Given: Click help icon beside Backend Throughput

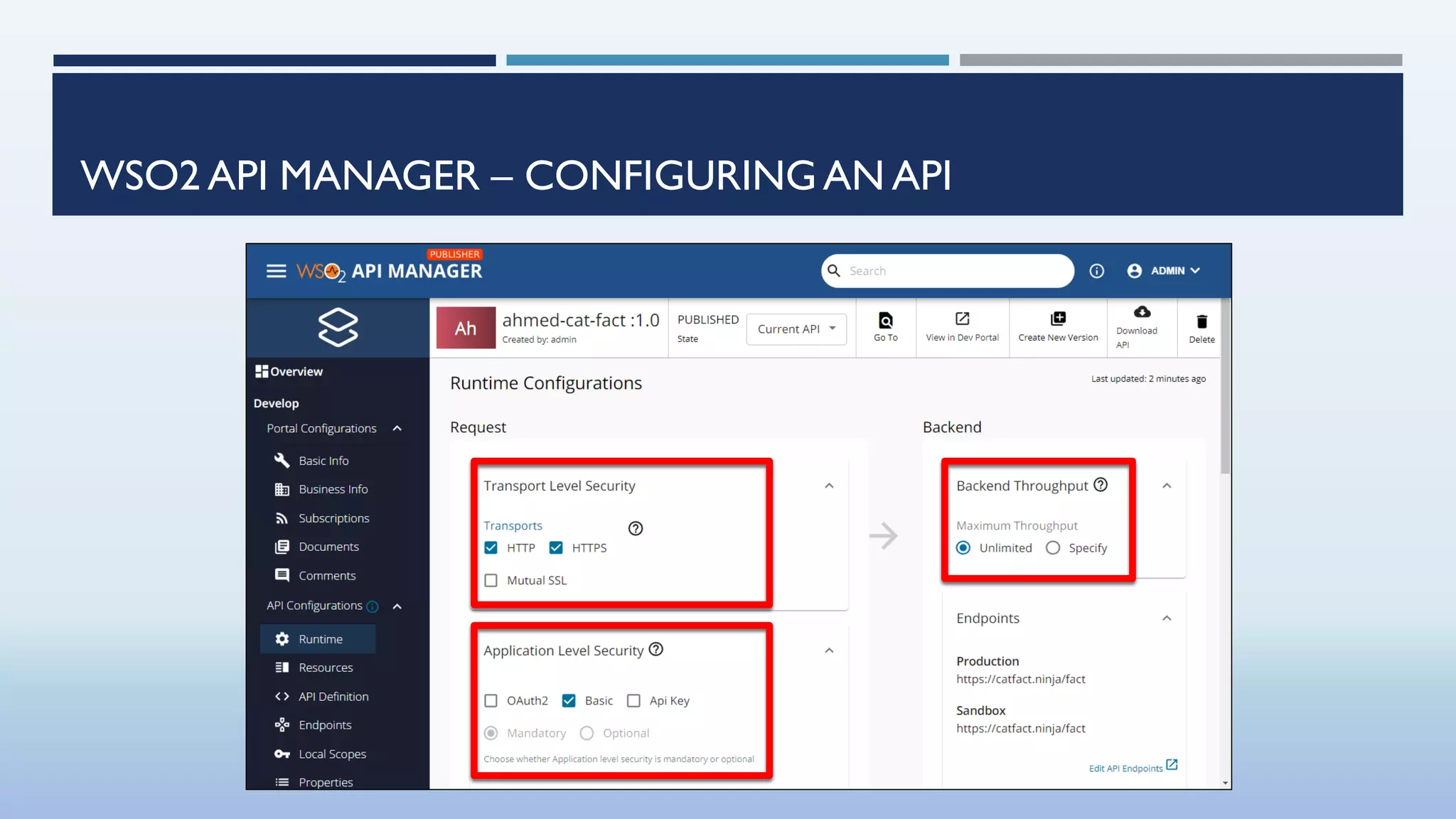Looking at the screenshot, I should [x=1101, y=485].
